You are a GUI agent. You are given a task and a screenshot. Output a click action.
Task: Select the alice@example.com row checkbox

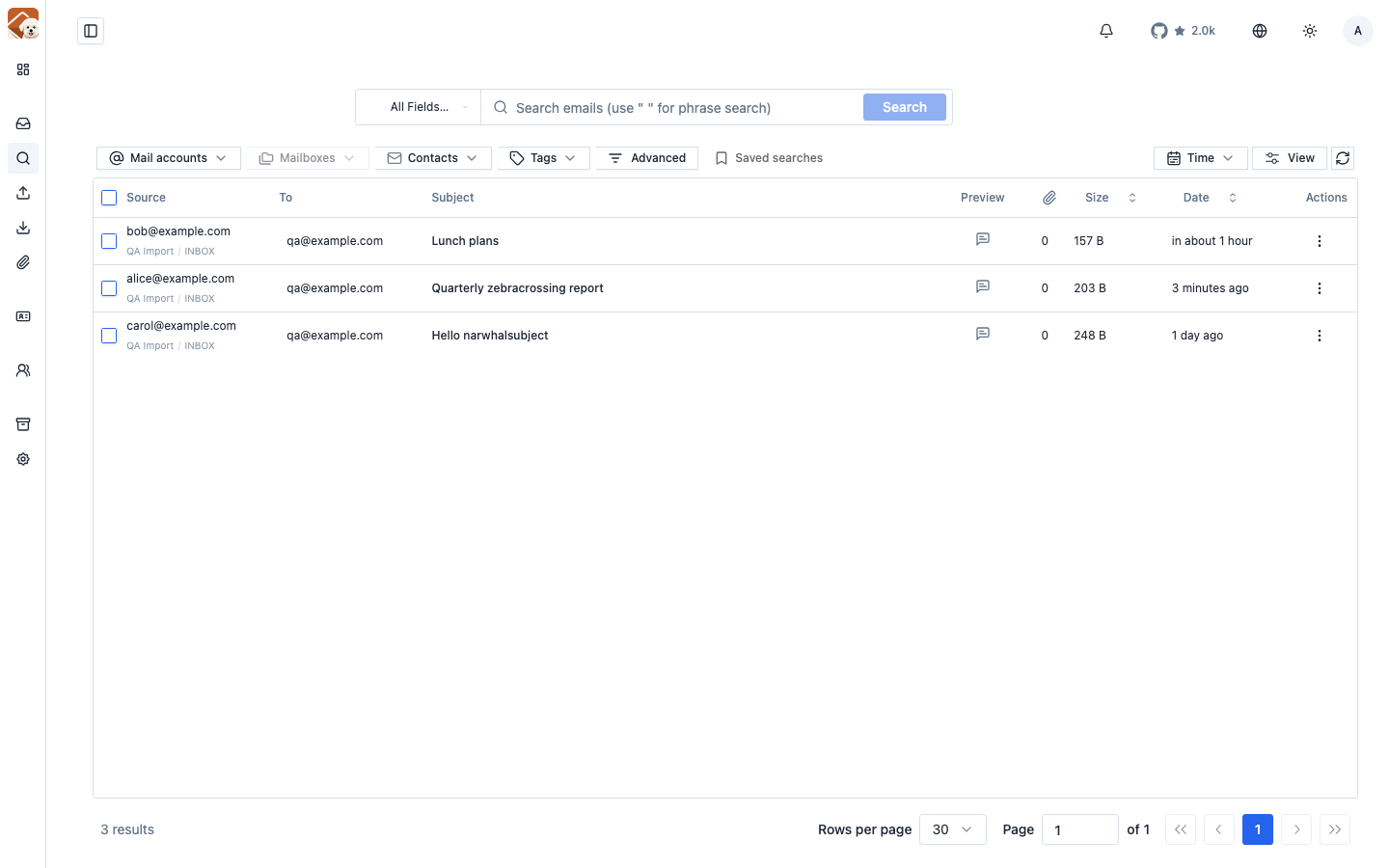109,288
